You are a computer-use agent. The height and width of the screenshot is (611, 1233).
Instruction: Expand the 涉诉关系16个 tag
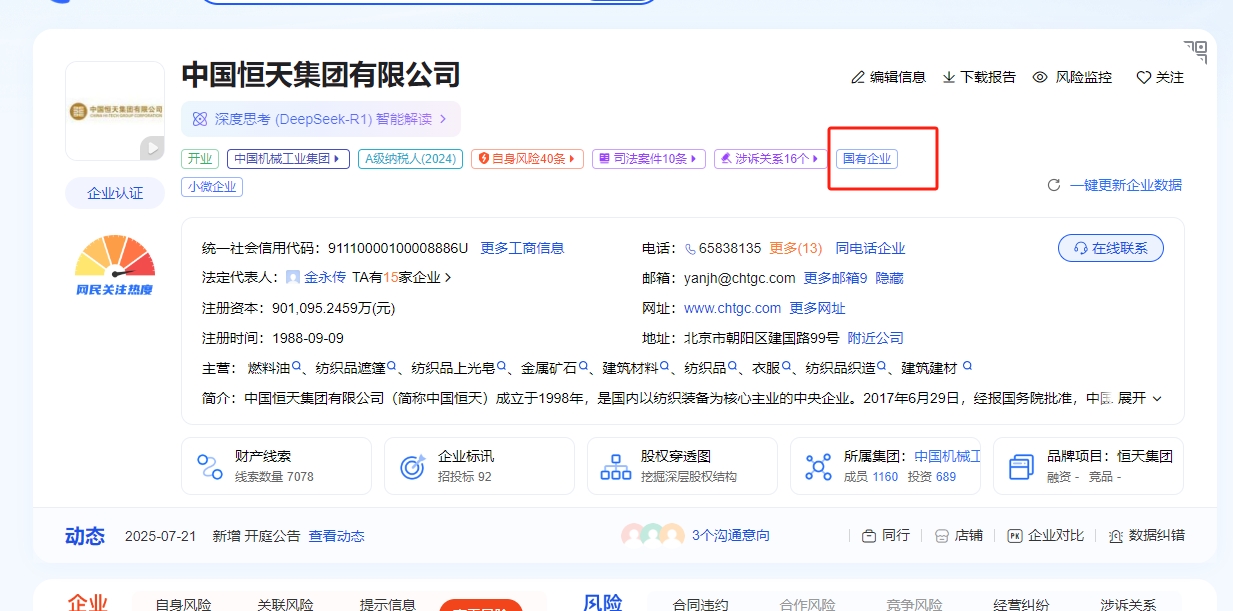click(x=770, y=158)
